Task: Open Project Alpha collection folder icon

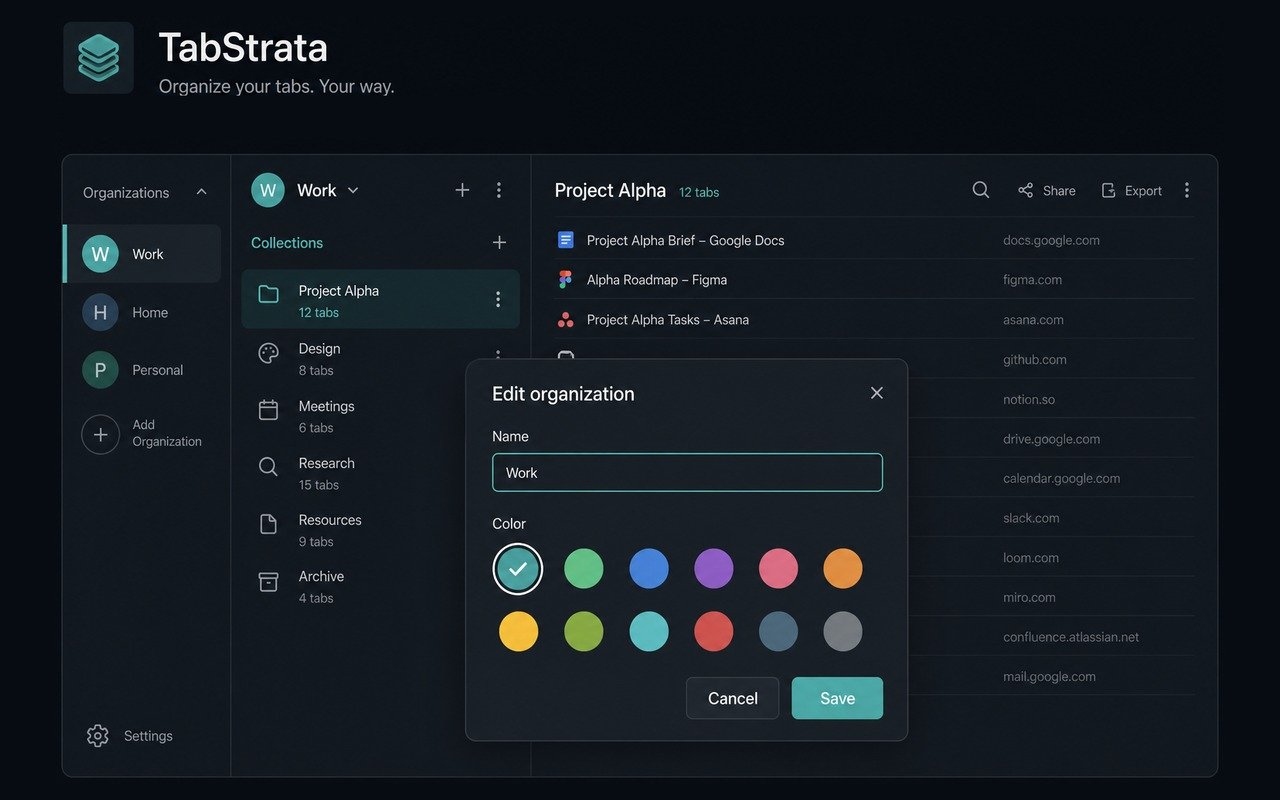Action: click(x=268, y=294)
